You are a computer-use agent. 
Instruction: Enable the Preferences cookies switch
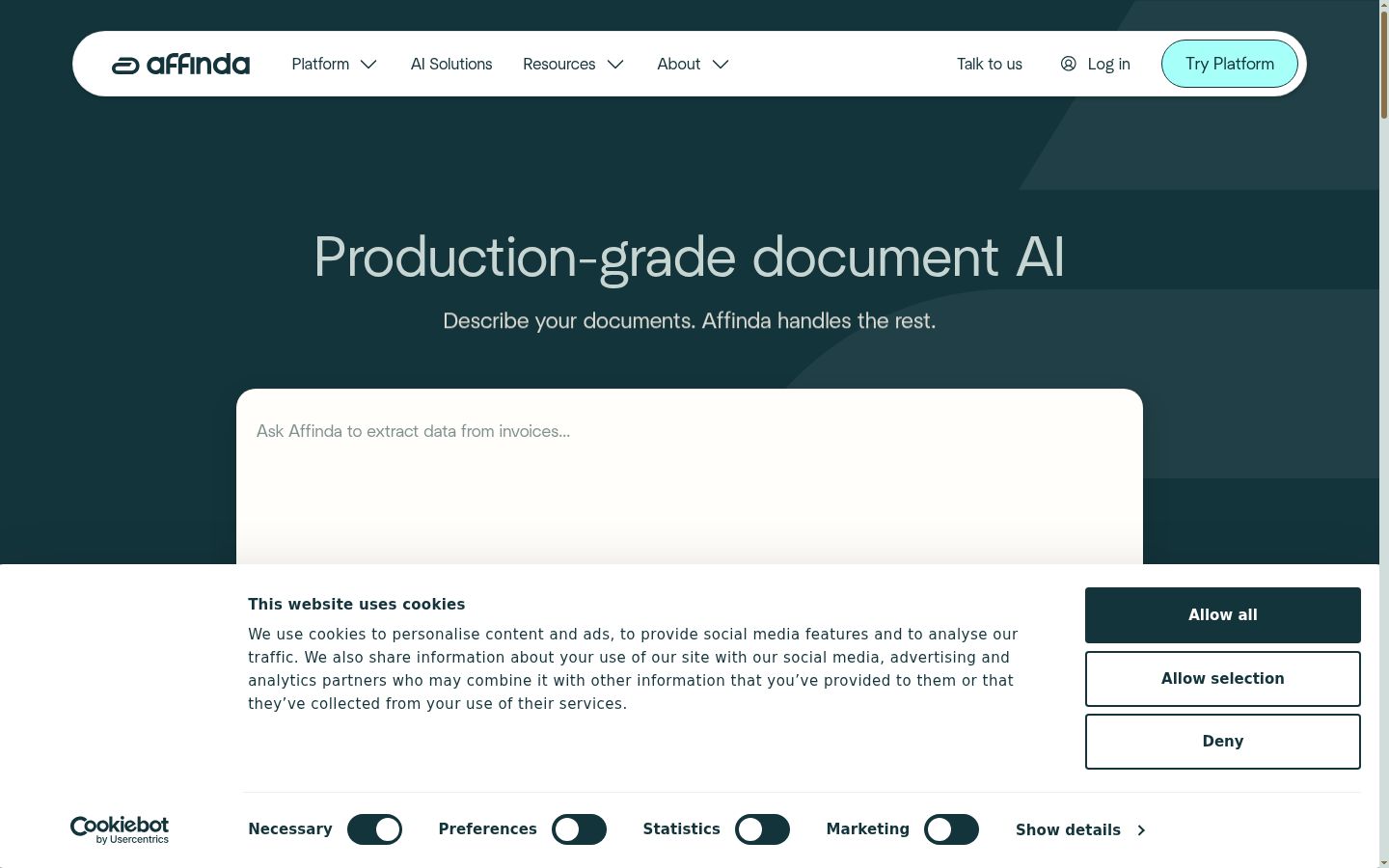tap(579, 829)
